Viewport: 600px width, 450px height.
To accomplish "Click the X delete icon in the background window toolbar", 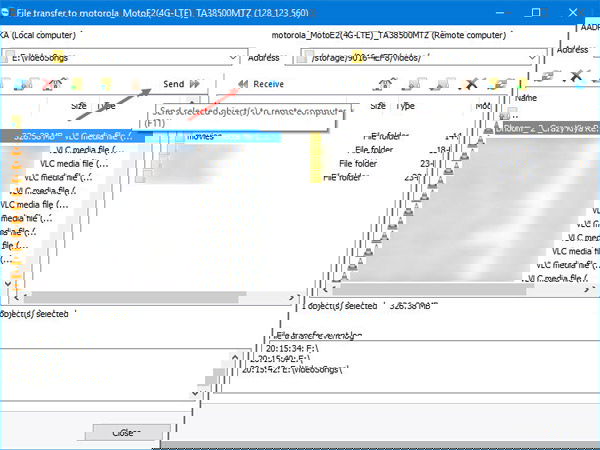I will 576,76.
